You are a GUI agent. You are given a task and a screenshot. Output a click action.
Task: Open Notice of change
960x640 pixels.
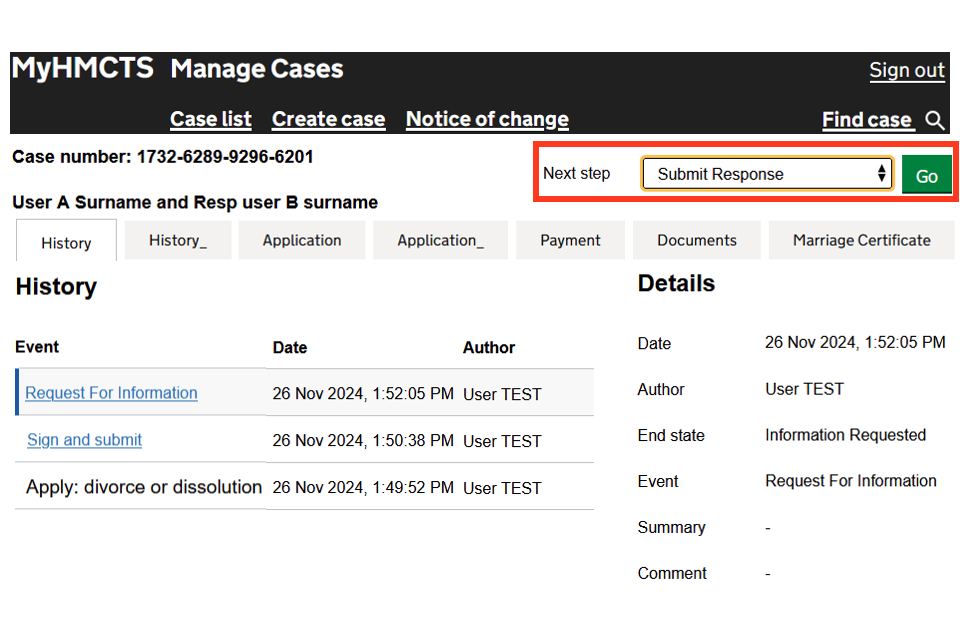pos(487,119)
